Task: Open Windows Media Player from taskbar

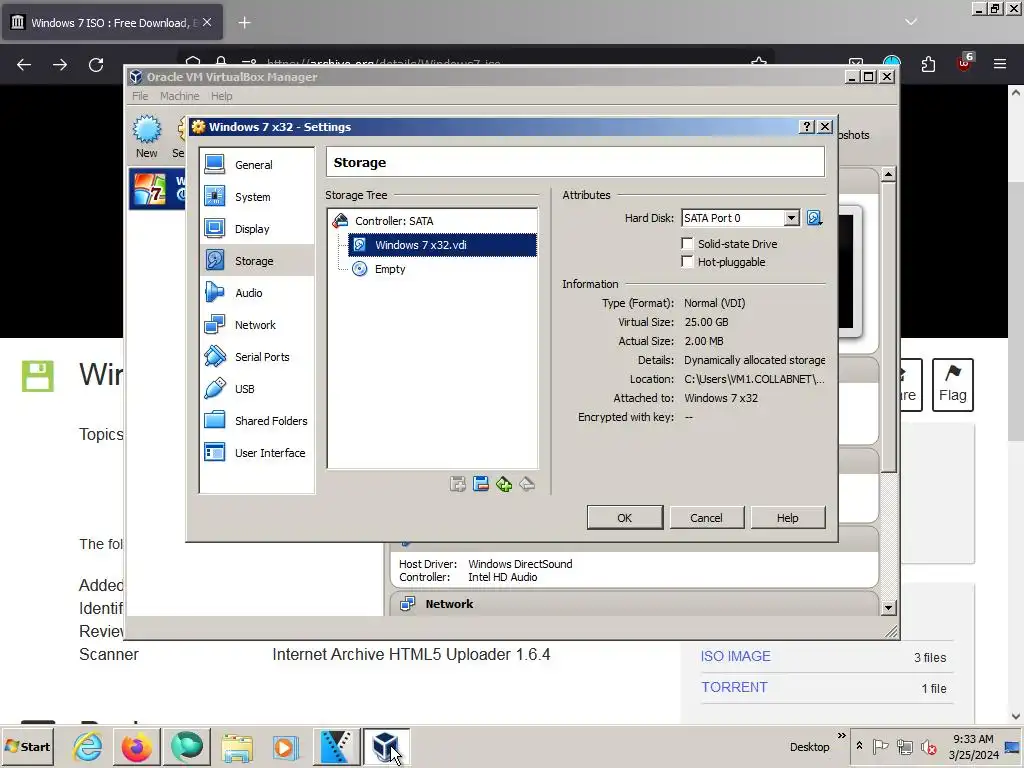Action: pos(285,746)
